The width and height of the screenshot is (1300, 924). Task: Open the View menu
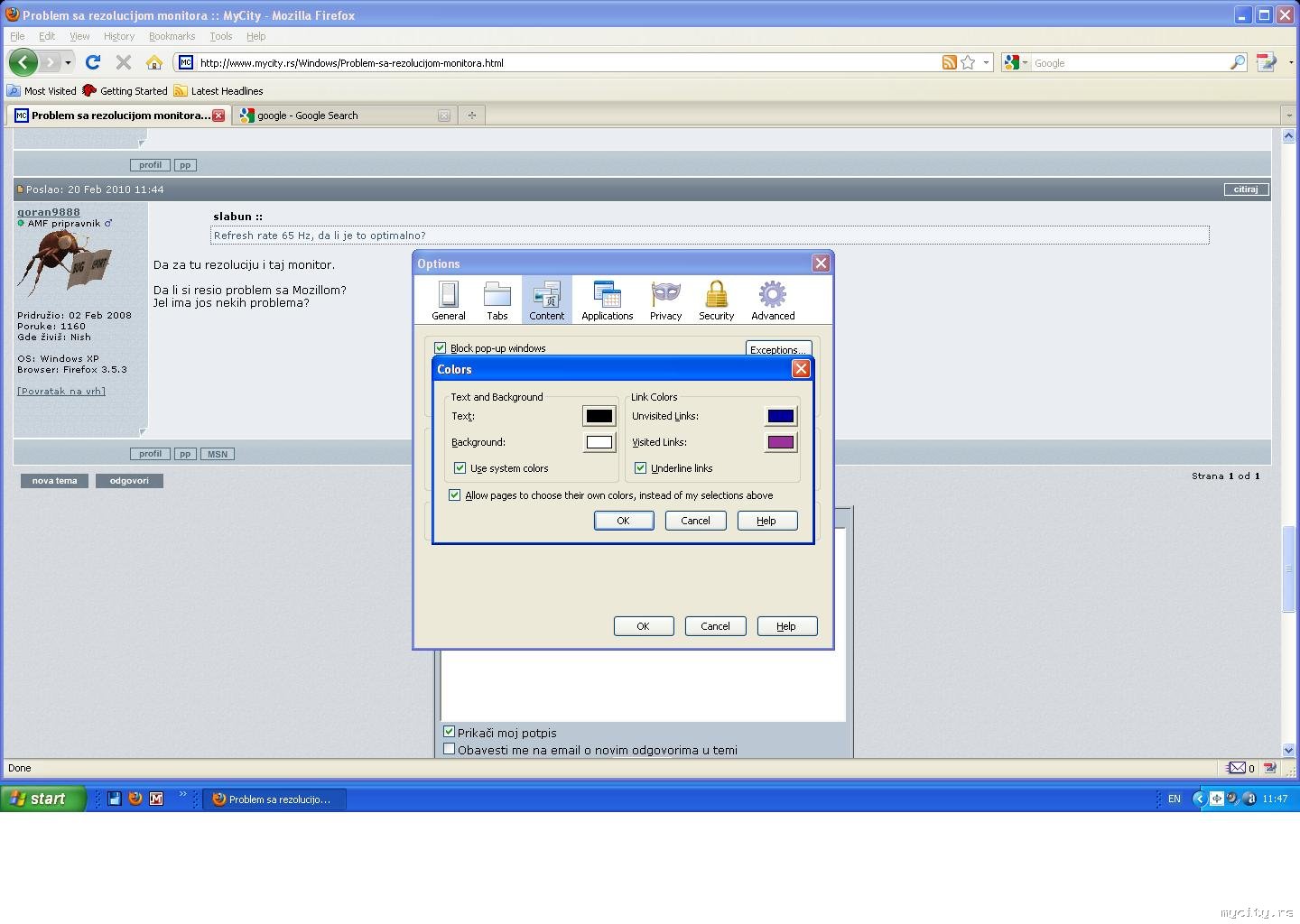coord(79,36)
